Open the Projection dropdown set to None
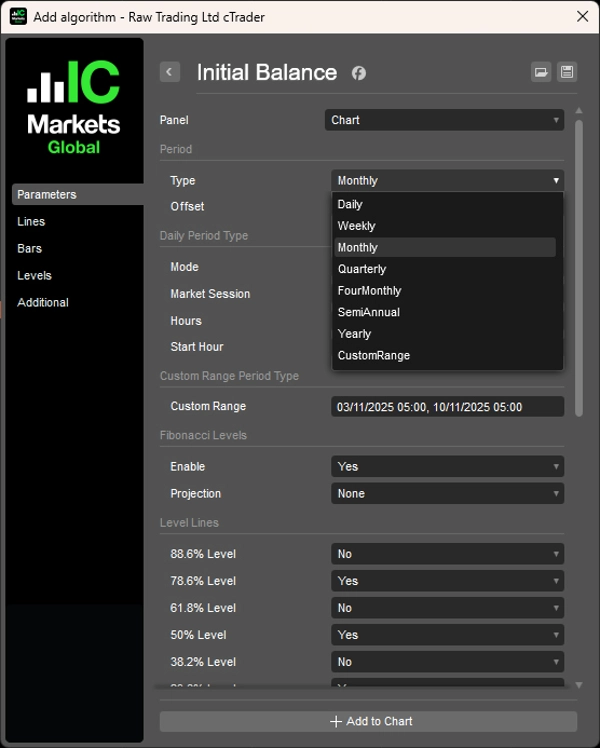Viewport: 600px width, 748px height. point(447,494)
